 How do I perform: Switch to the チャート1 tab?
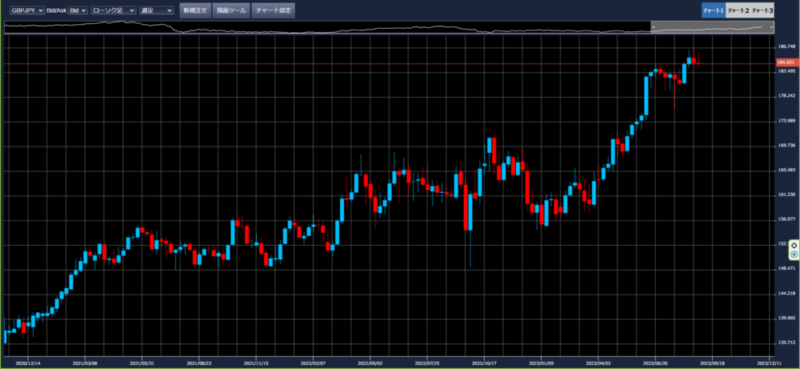pos(713,10)
